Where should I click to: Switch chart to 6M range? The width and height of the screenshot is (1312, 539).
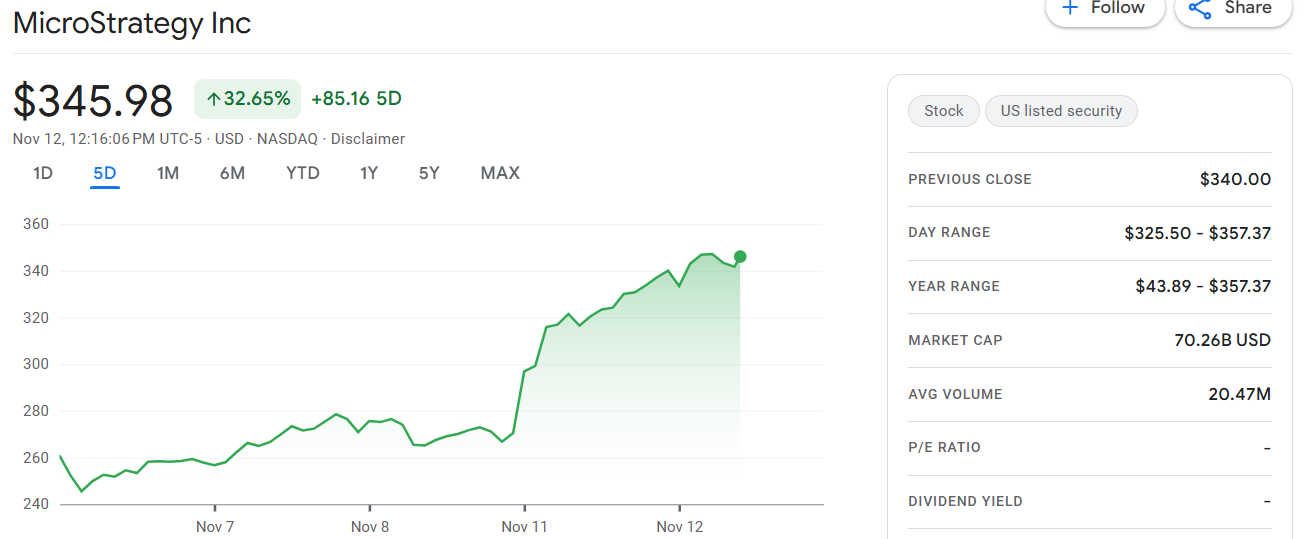coord(232,173)
